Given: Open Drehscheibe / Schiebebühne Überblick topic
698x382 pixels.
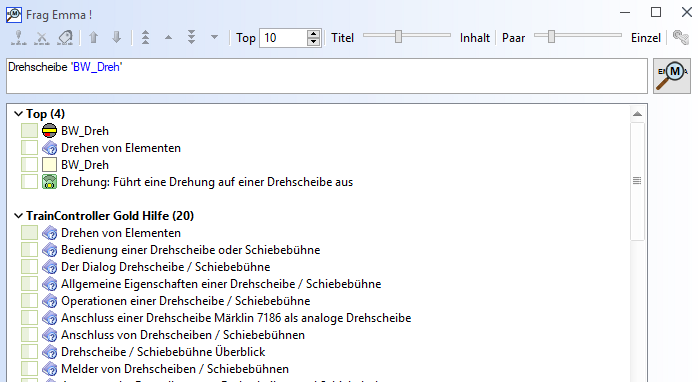Looking at the screenshot, I should (x=163, y=352).
